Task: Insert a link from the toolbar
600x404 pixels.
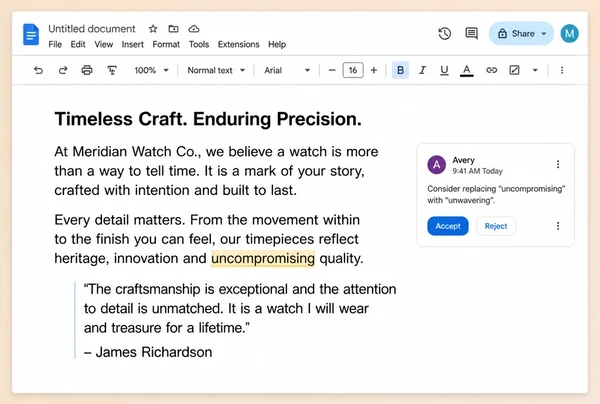Action: tap(491, 70)
